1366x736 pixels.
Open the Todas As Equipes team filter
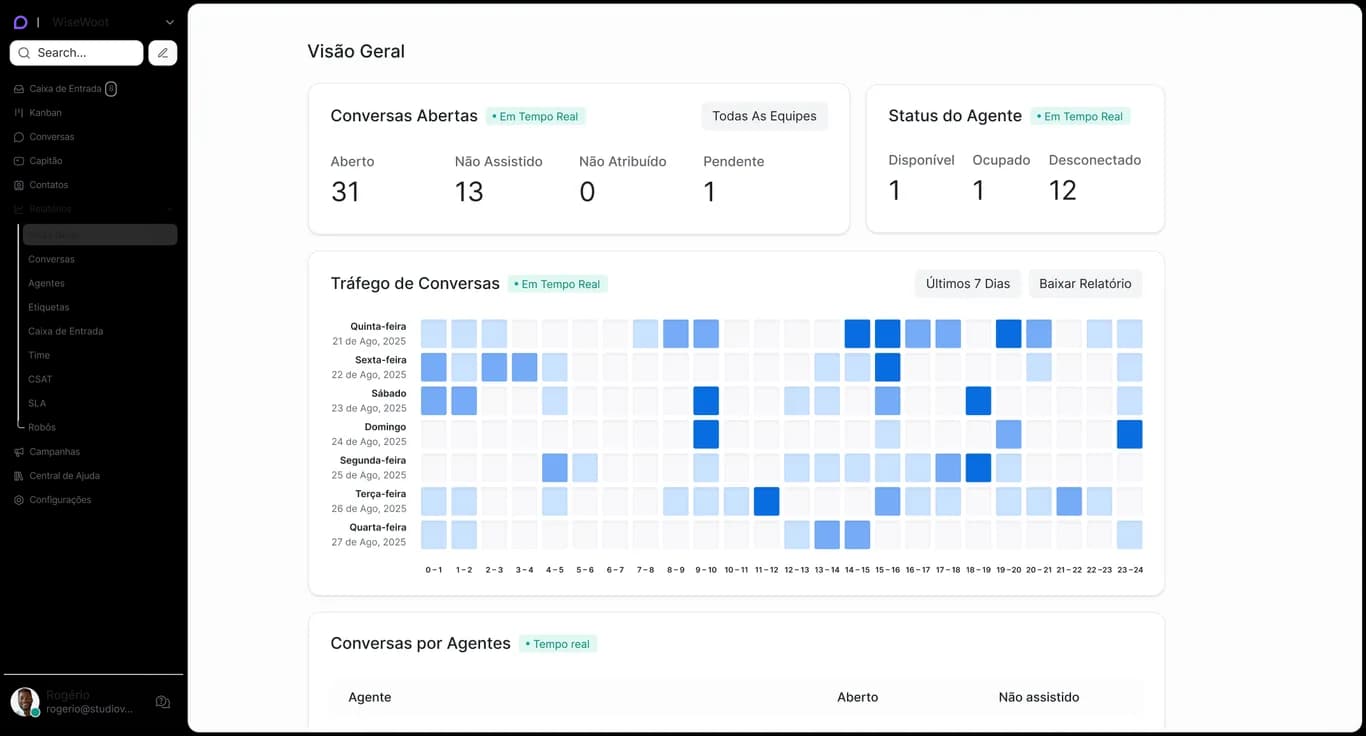(764, 116)
